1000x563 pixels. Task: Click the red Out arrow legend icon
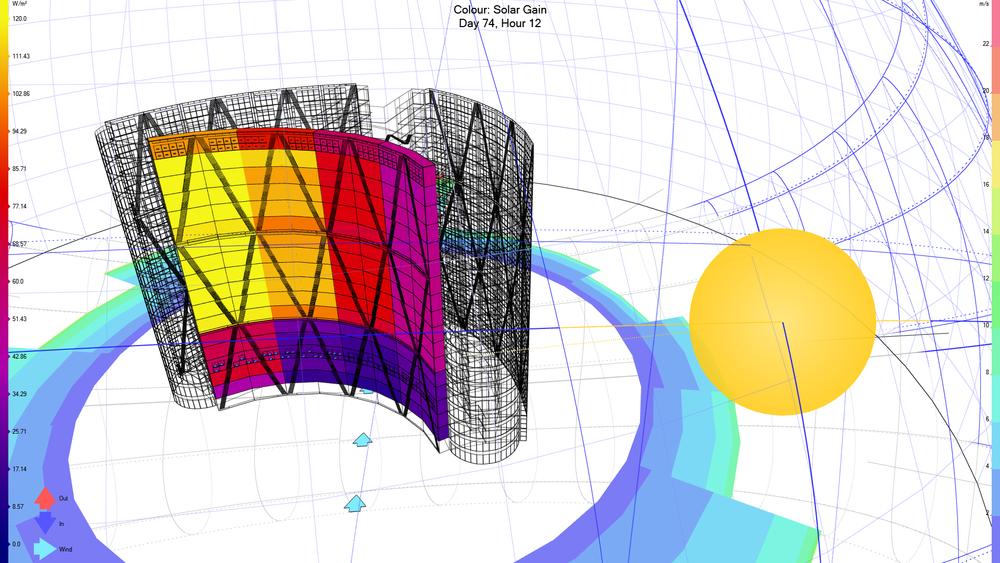[45, 497]
